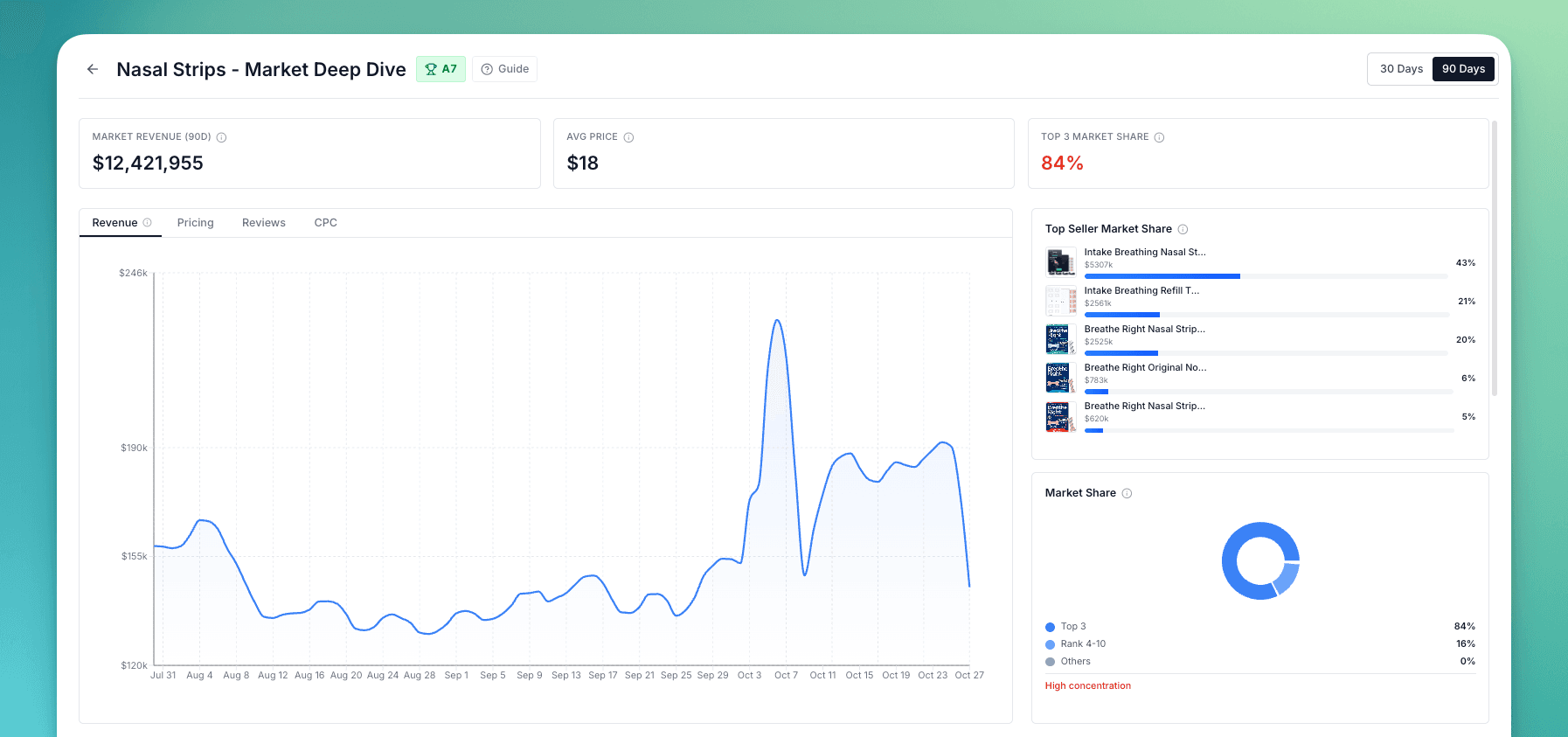Select the Revenue tab
This screenshot has width=1568, height=737.
tap(121, 223)
